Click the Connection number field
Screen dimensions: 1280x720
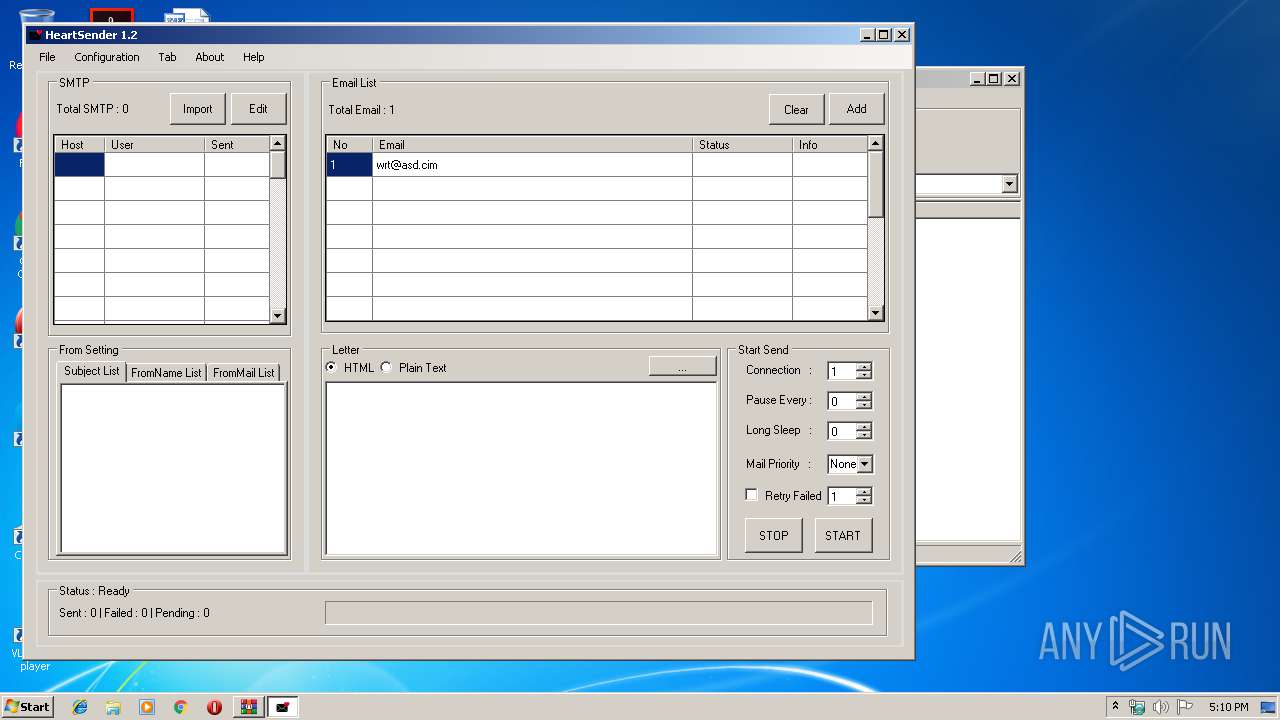(842, 371)
